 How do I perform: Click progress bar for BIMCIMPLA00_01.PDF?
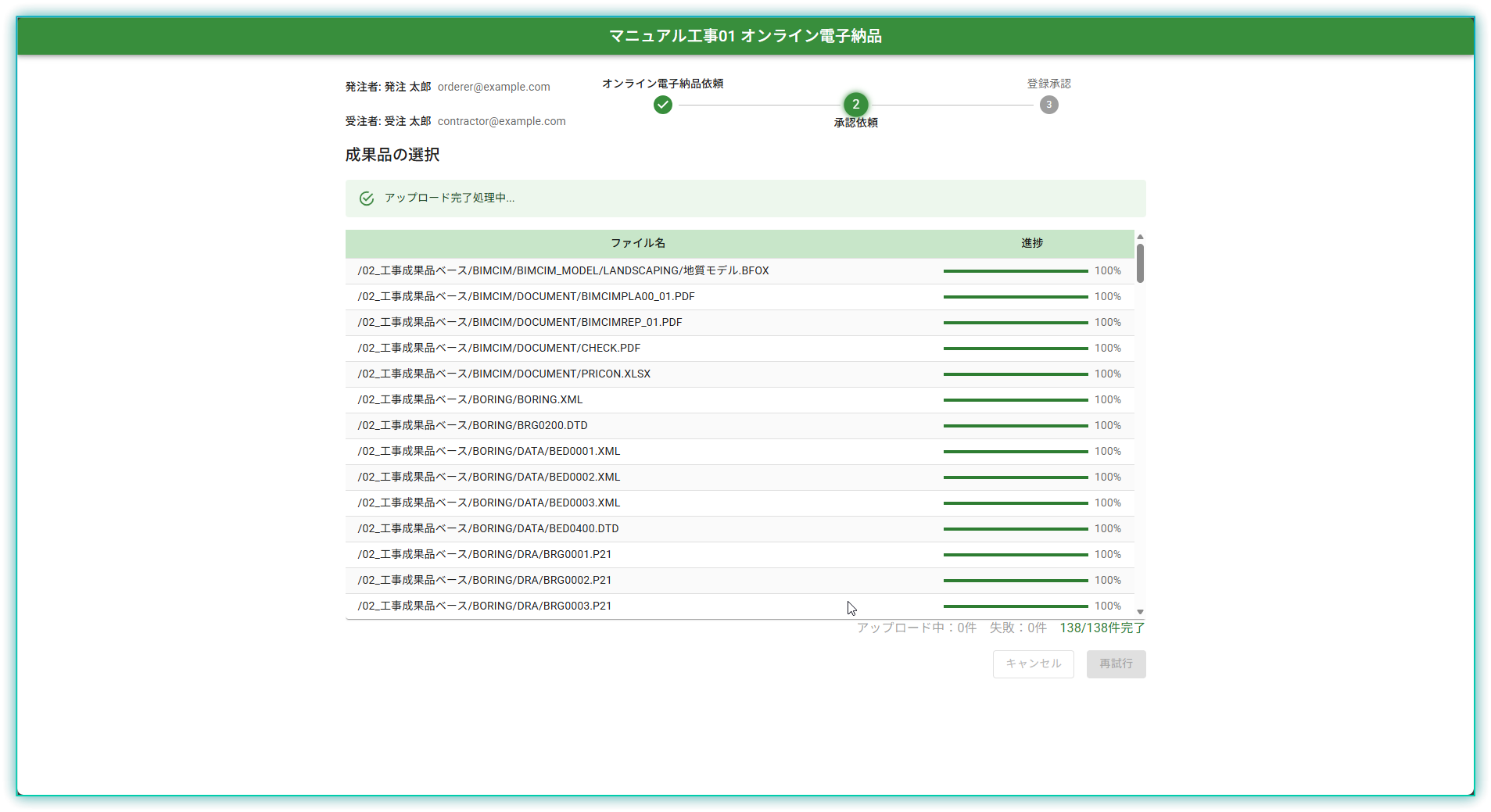(1015, 297)
